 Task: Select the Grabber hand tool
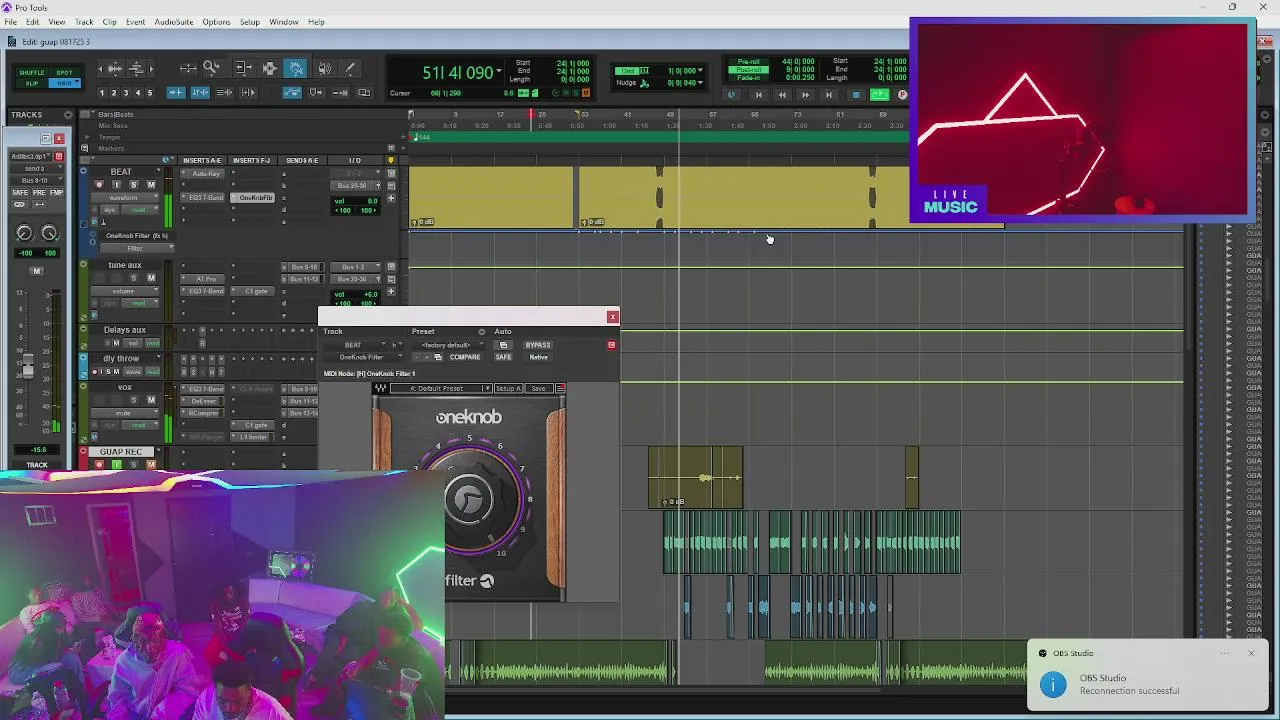click(x=296, y=68)
